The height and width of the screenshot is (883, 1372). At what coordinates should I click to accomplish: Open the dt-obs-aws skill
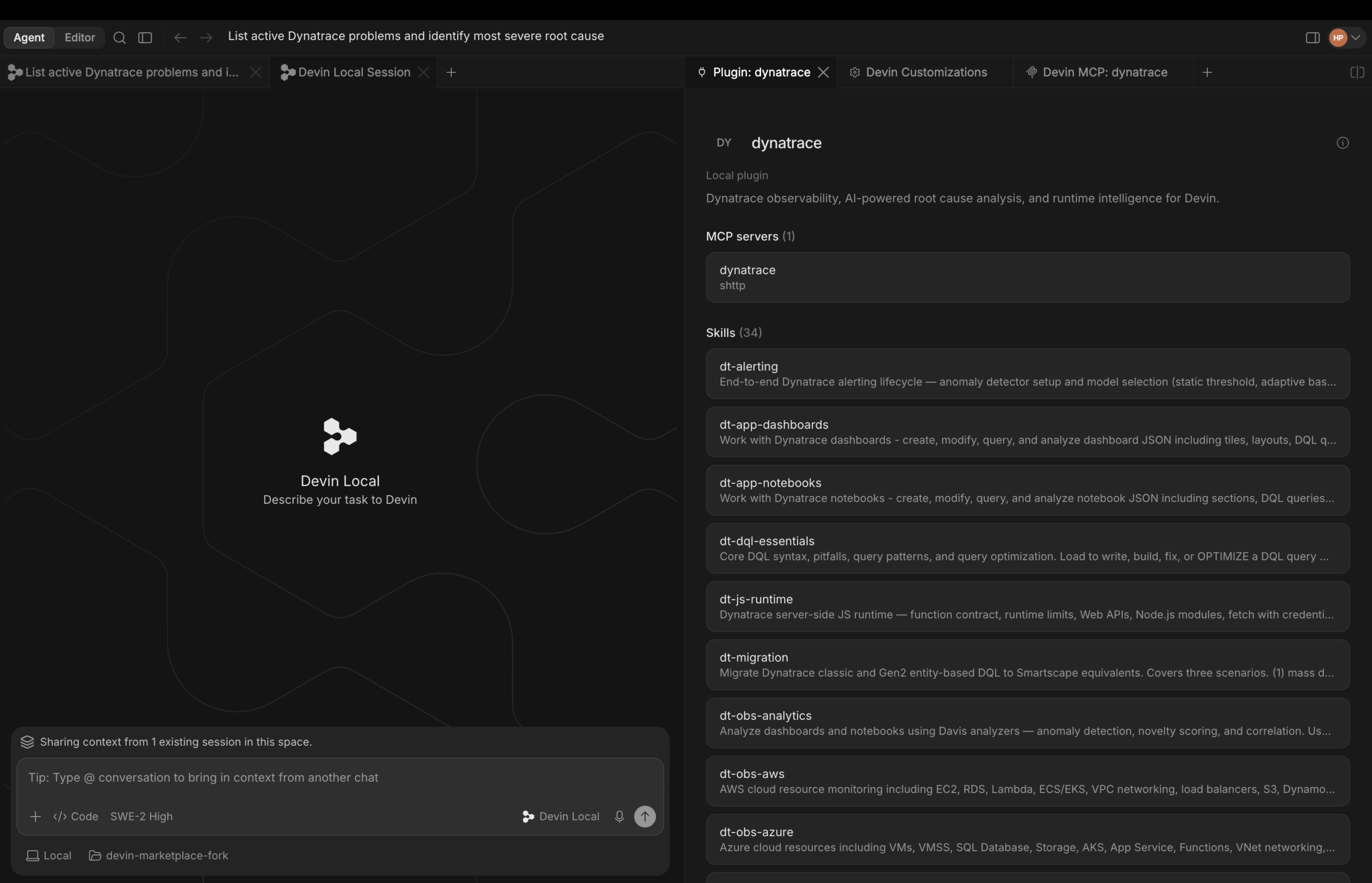coord(1027,782)
